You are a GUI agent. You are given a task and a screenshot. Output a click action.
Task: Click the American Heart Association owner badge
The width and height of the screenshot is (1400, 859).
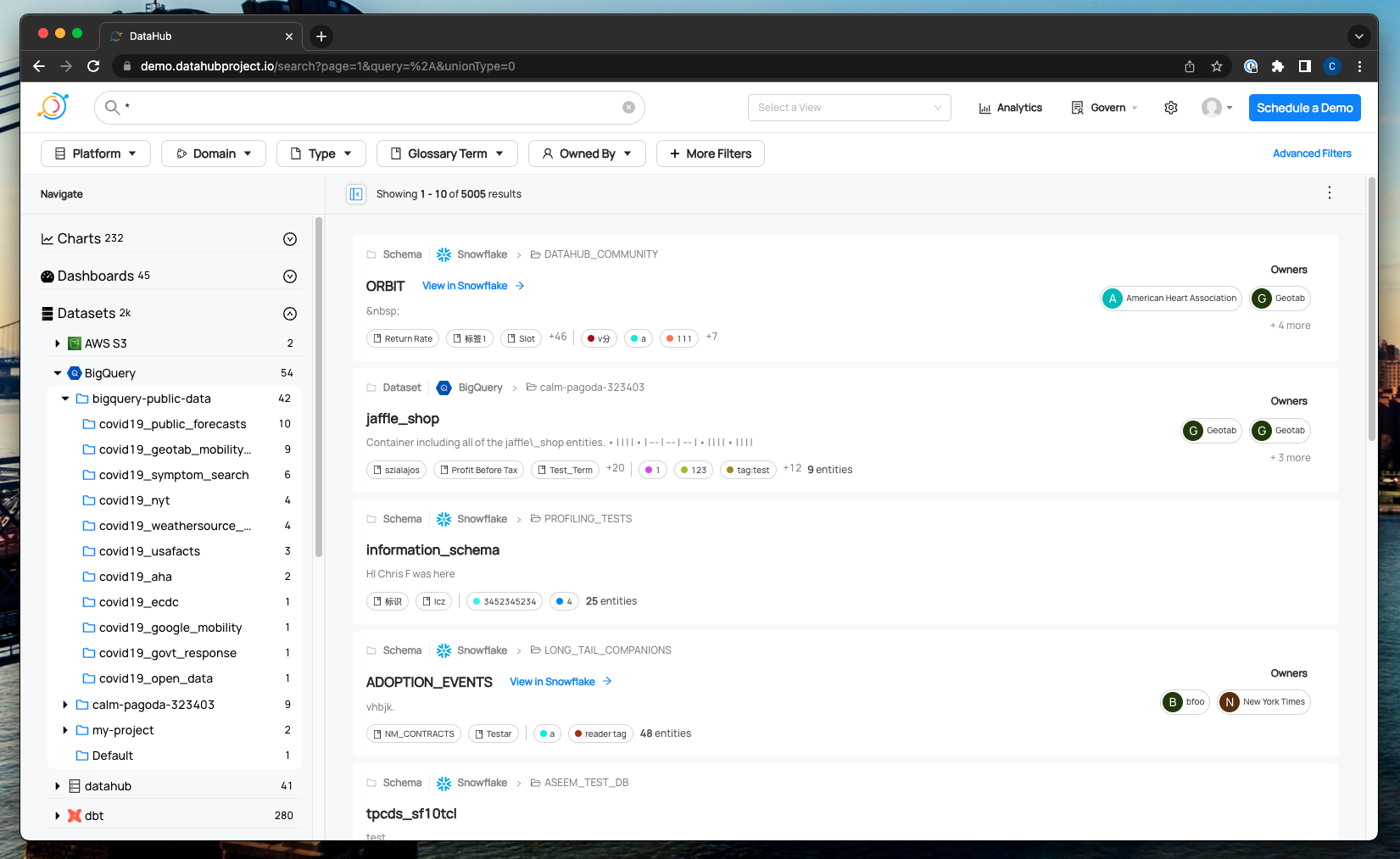(1171, 298)
